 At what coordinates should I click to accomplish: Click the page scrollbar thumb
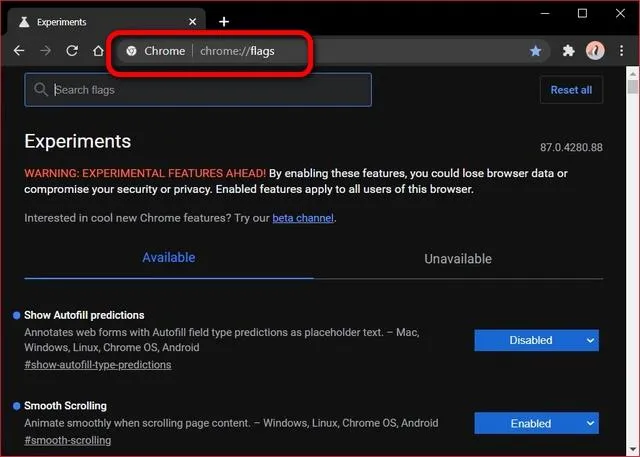(x=632, y=87)
